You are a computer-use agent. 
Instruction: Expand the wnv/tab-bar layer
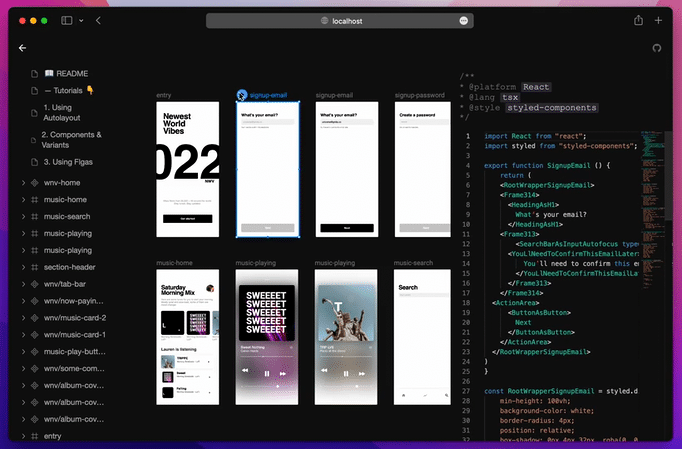[x=23, y=284]
